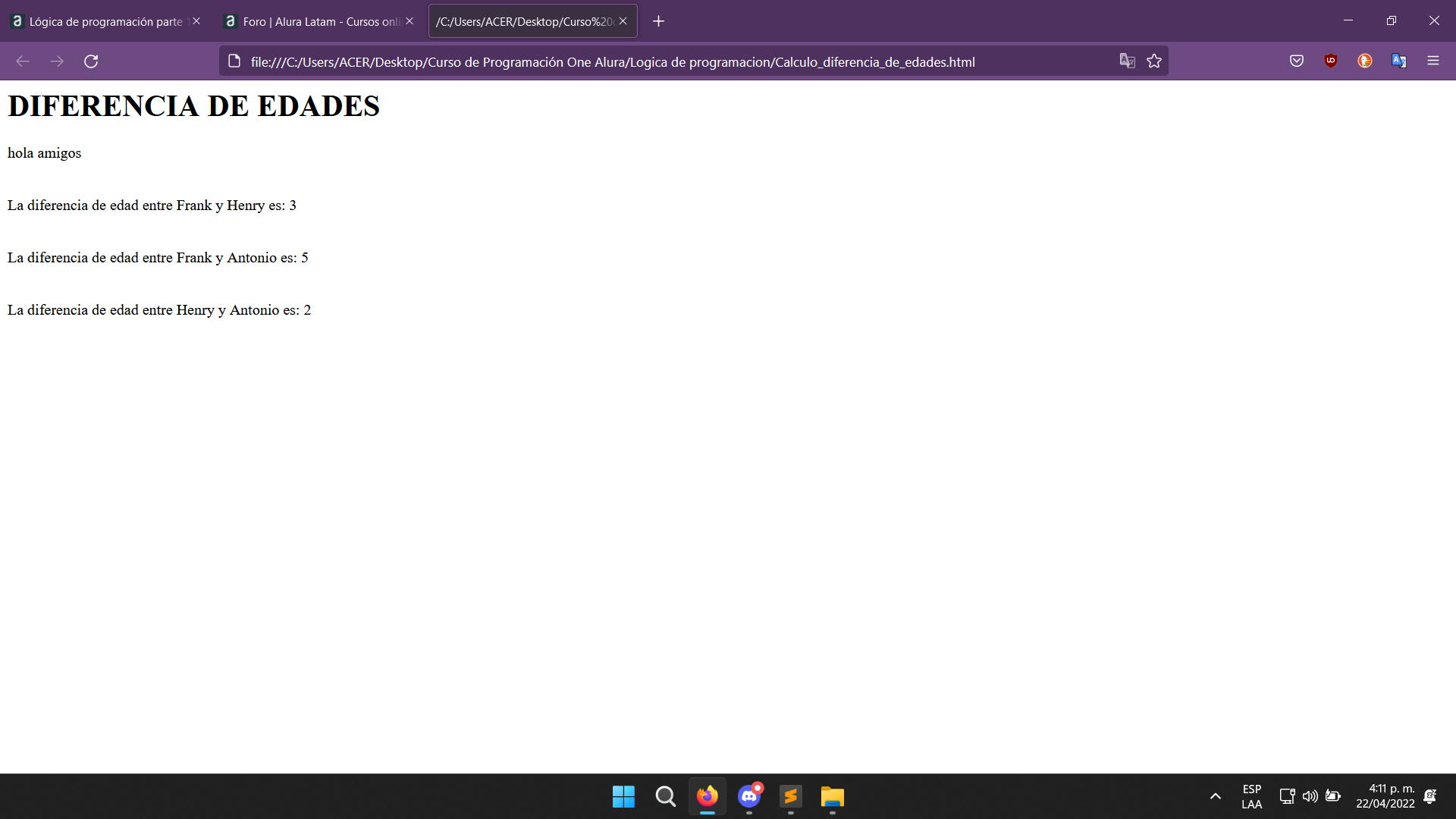Click the Frank y Antonio difference line
The height and width of the screenshot is (819, 1456).
[x=158, y=258]
